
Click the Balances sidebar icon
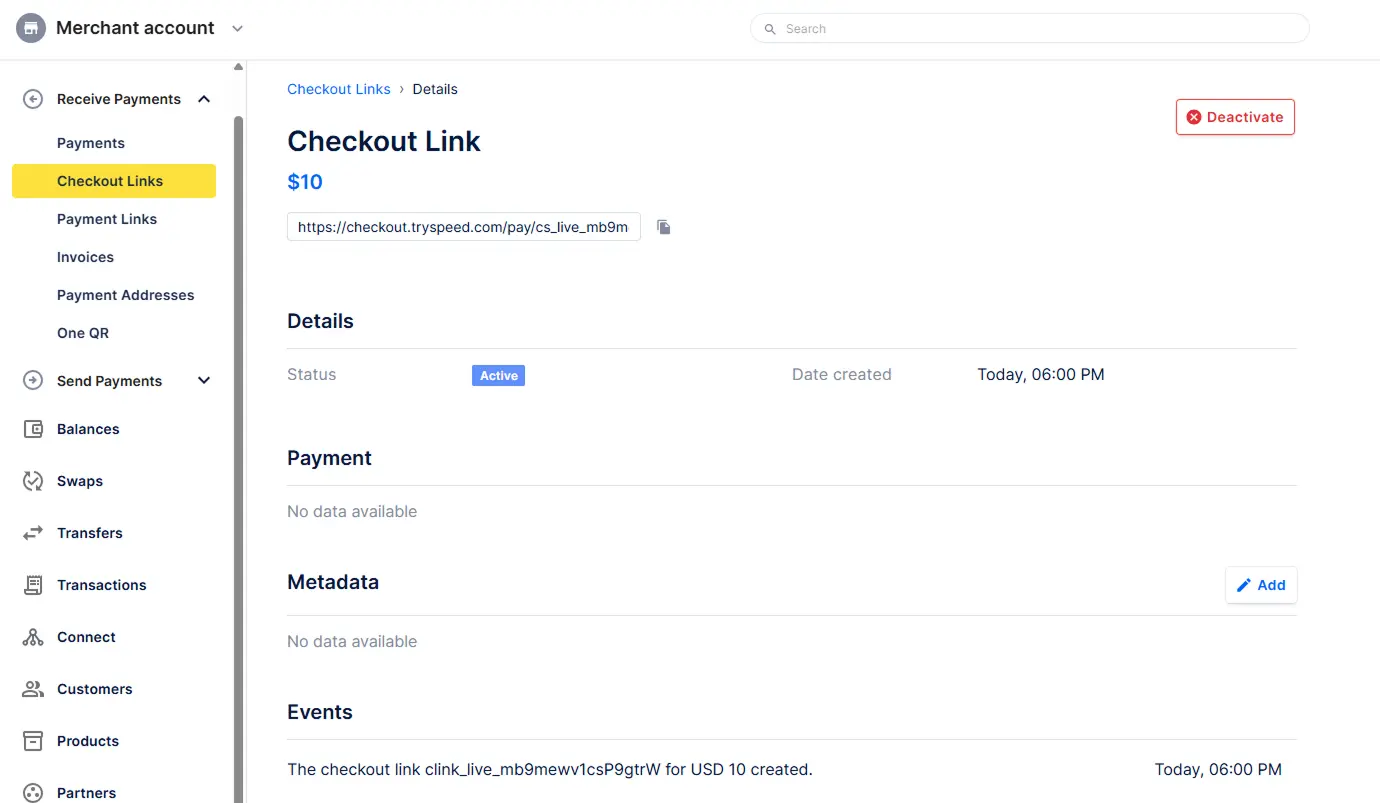click(31, 429)
